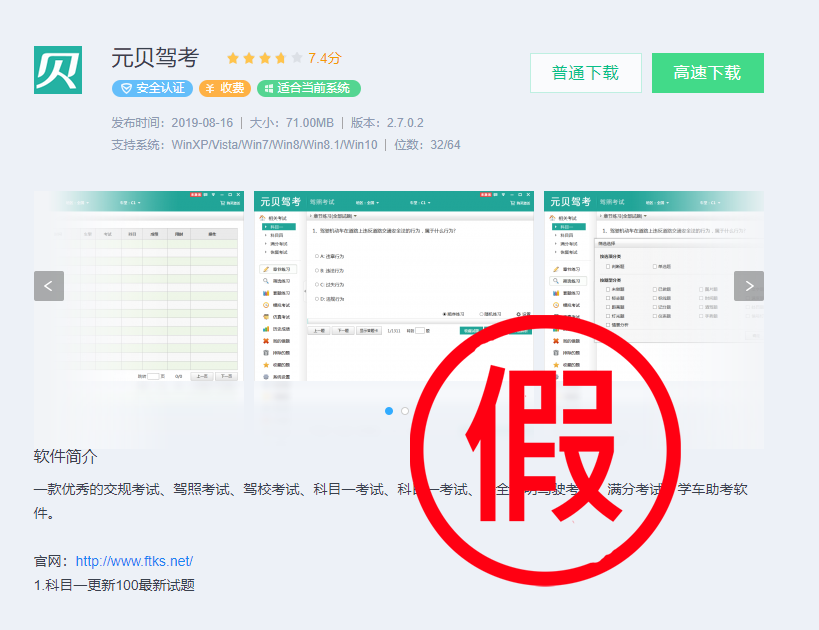This screenshot has height=630, width=819.
Task: Click the 适合当前系统 badge
Action: 309,88
